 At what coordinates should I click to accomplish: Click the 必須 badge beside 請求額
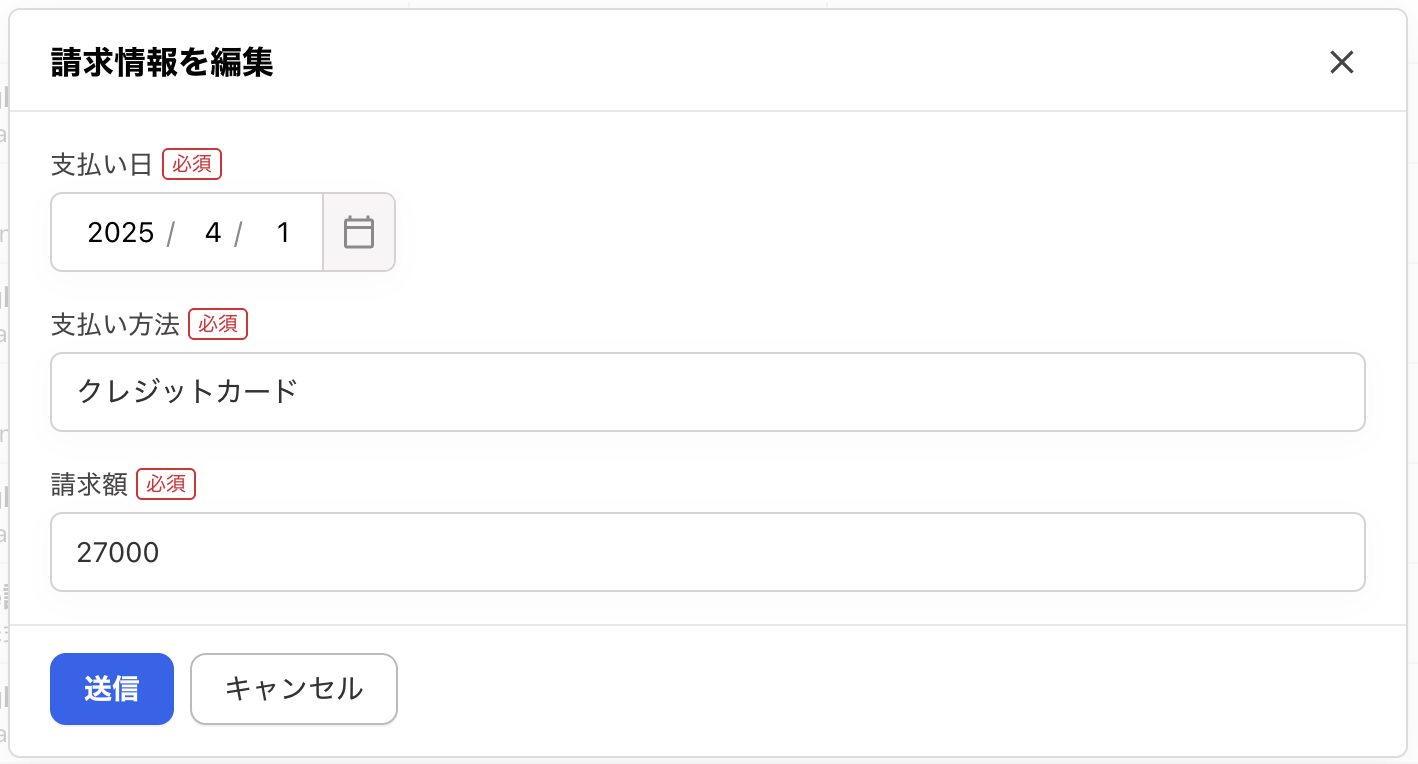click(166, 484)
